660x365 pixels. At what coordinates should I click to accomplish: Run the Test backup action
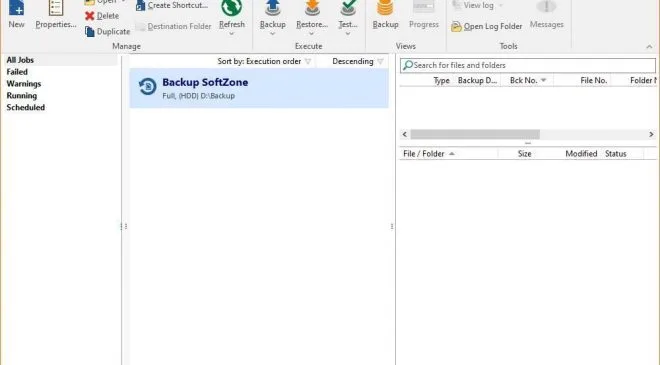[x=348, y=14]
